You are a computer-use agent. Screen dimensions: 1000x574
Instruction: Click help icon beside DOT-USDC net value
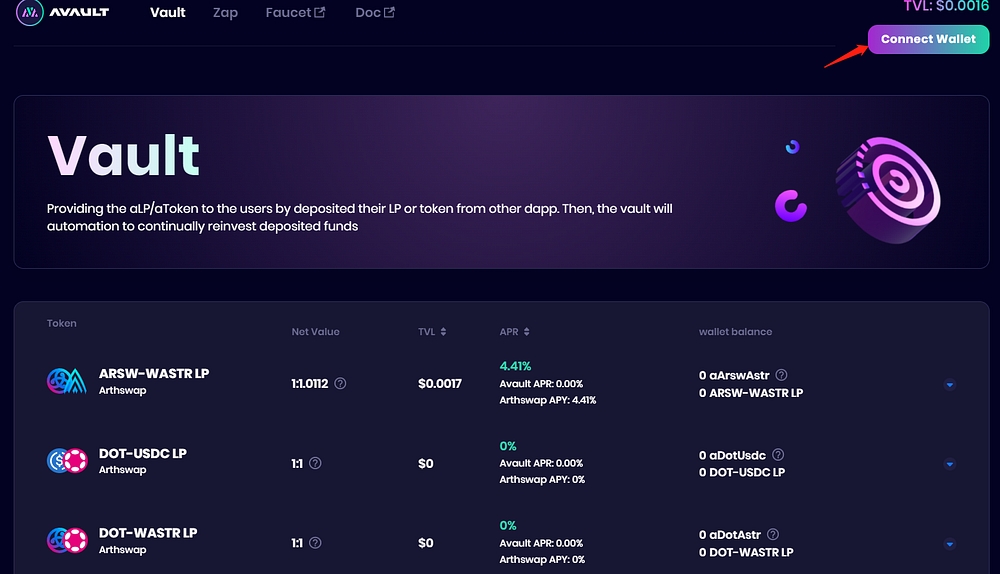click(x=315, y=463)
